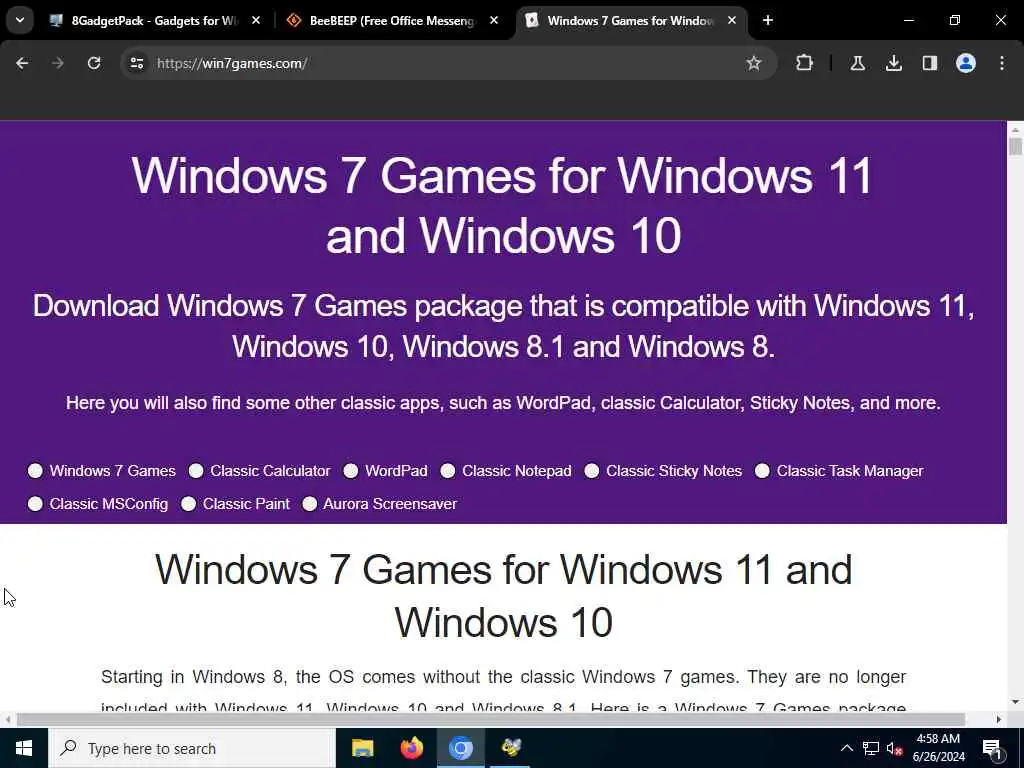The image size is (1024, 768).
Task: Open the Windows 7 Games link
Action: 112,471
